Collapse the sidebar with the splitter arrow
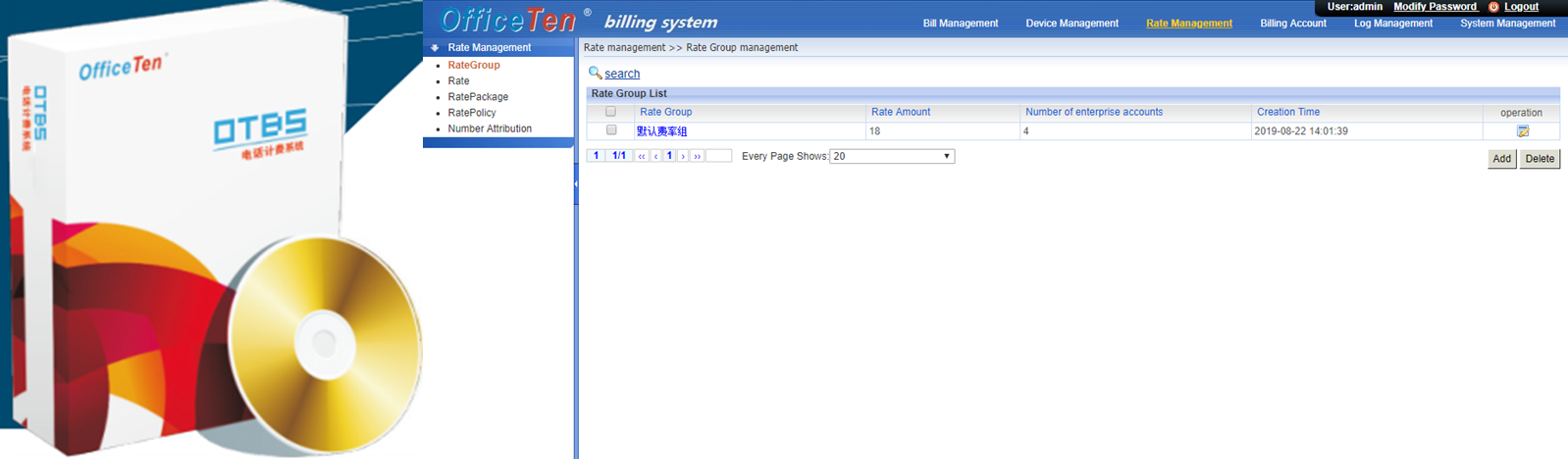The height and width of the screenshot is (459, 1568). coord(576,183)
